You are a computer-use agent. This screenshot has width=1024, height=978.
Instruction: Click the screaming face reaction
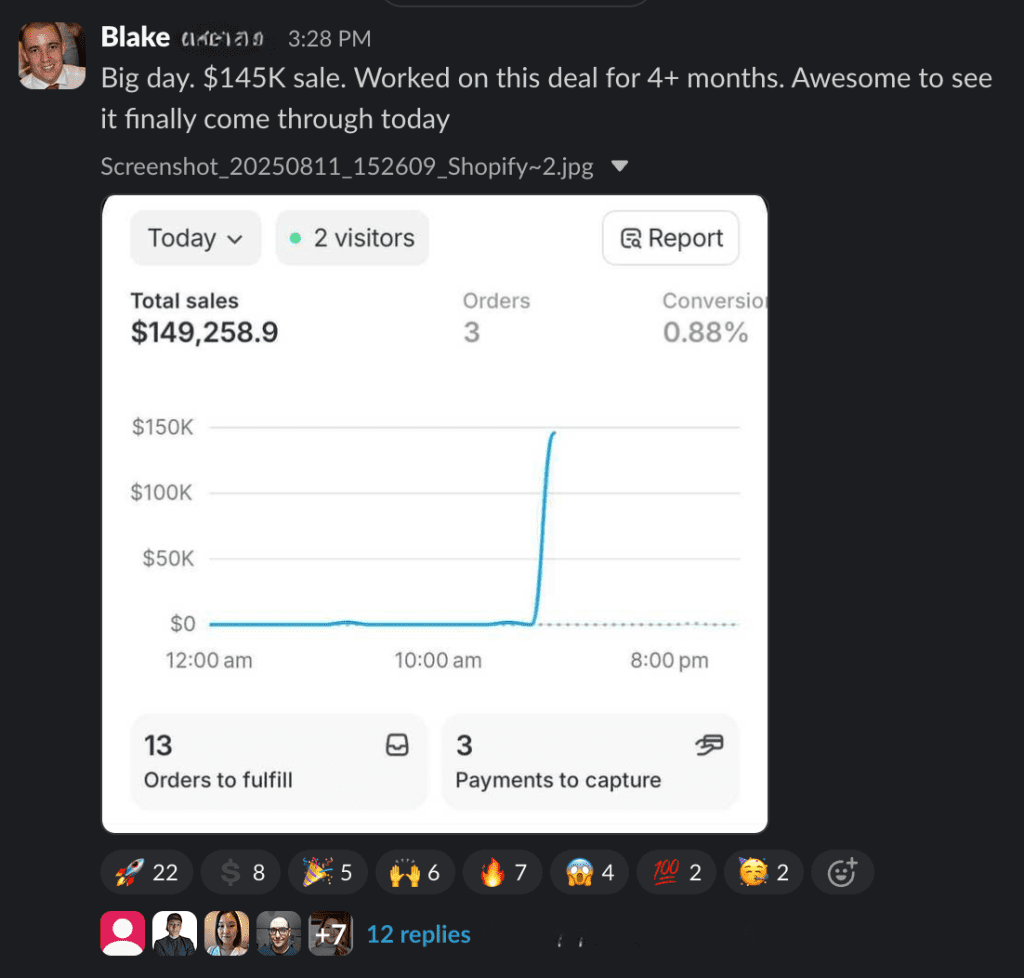(x=590, y=872)
